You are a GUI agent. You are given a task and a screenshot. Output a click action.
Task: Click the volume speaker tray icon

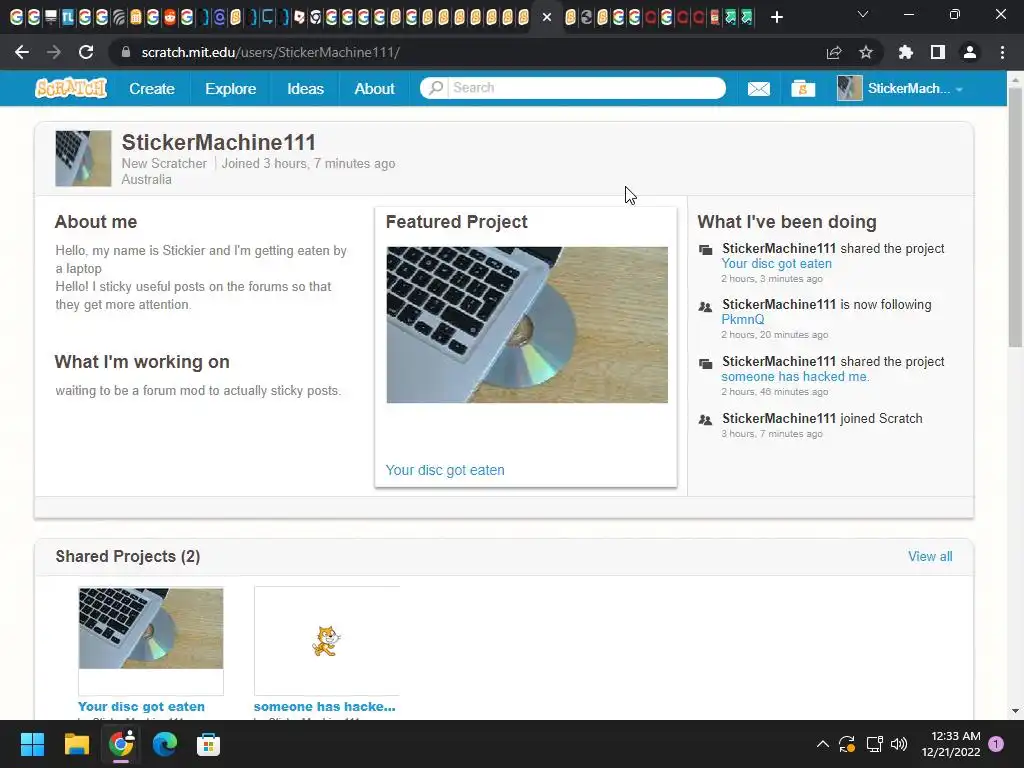point(899,744)
